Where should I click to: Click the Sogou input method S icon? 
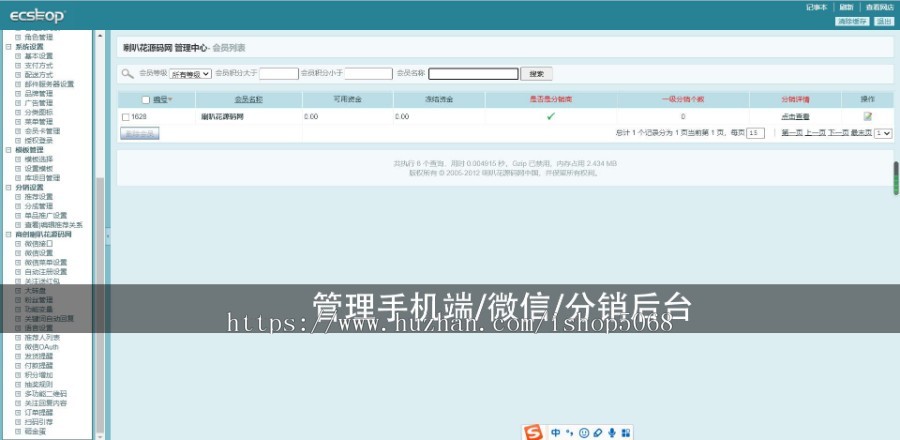[x=534, y=433]
